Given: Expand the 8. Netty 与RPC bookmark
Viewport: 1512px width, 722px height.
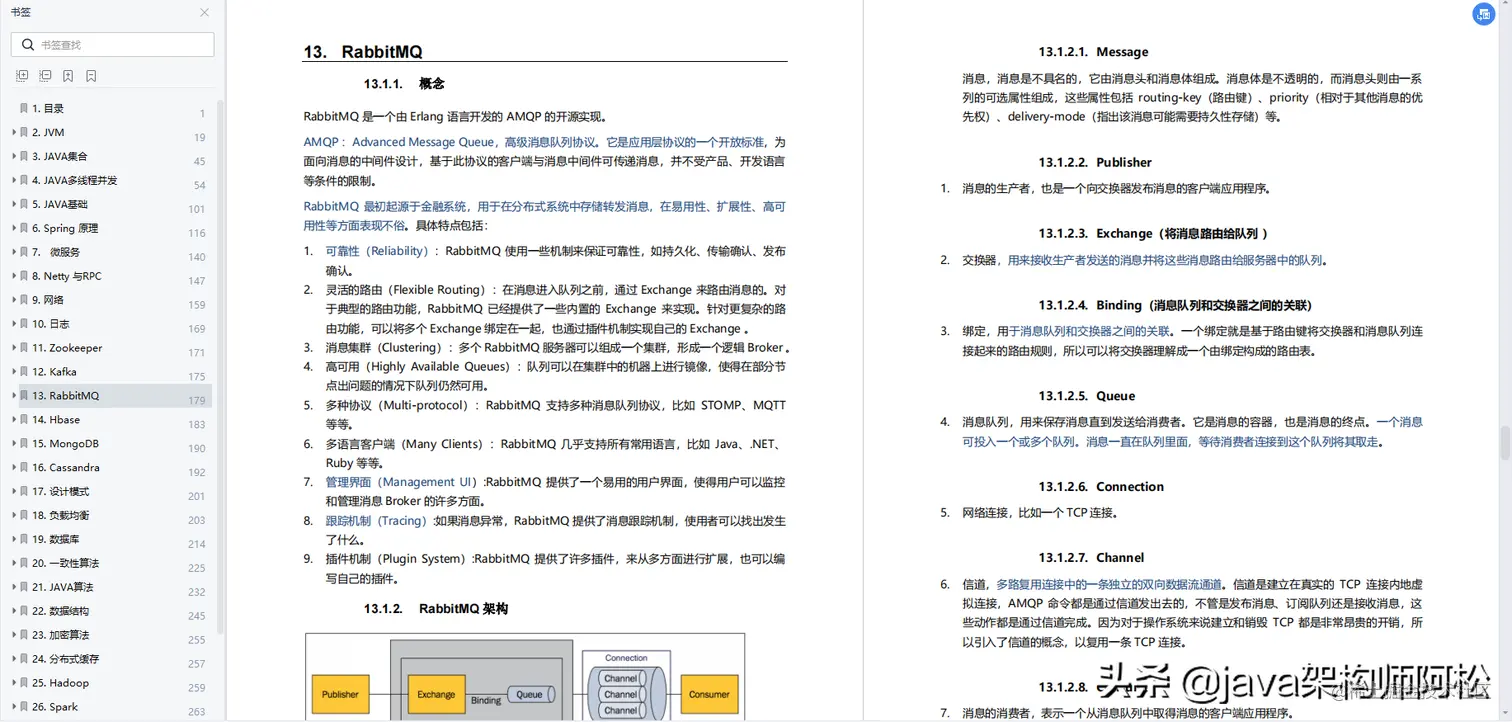Looking at the screenshot, I should (x=13, y=276).
